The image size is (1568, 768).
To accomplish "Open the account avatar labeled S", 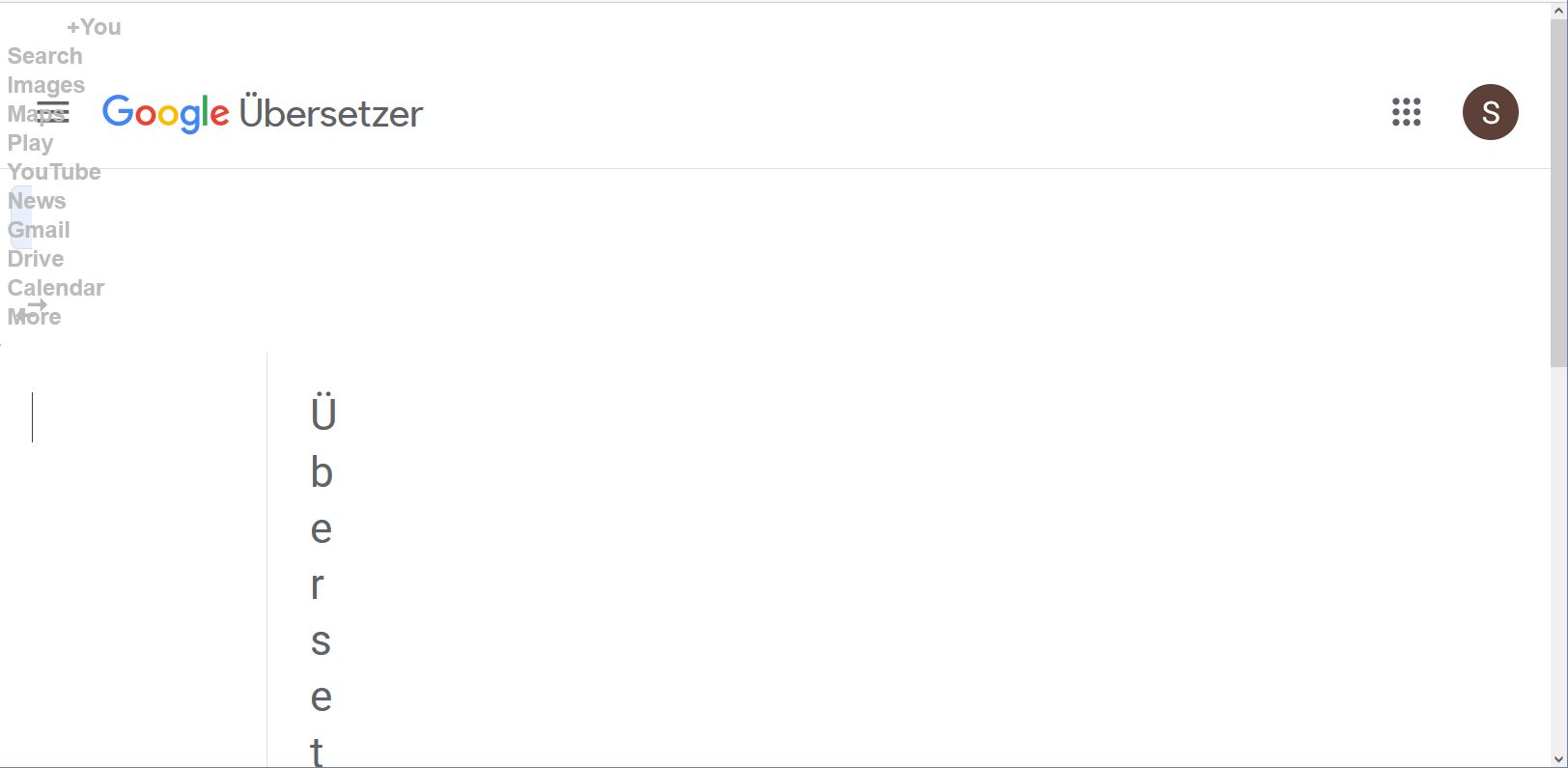I will coord(1490,112).
